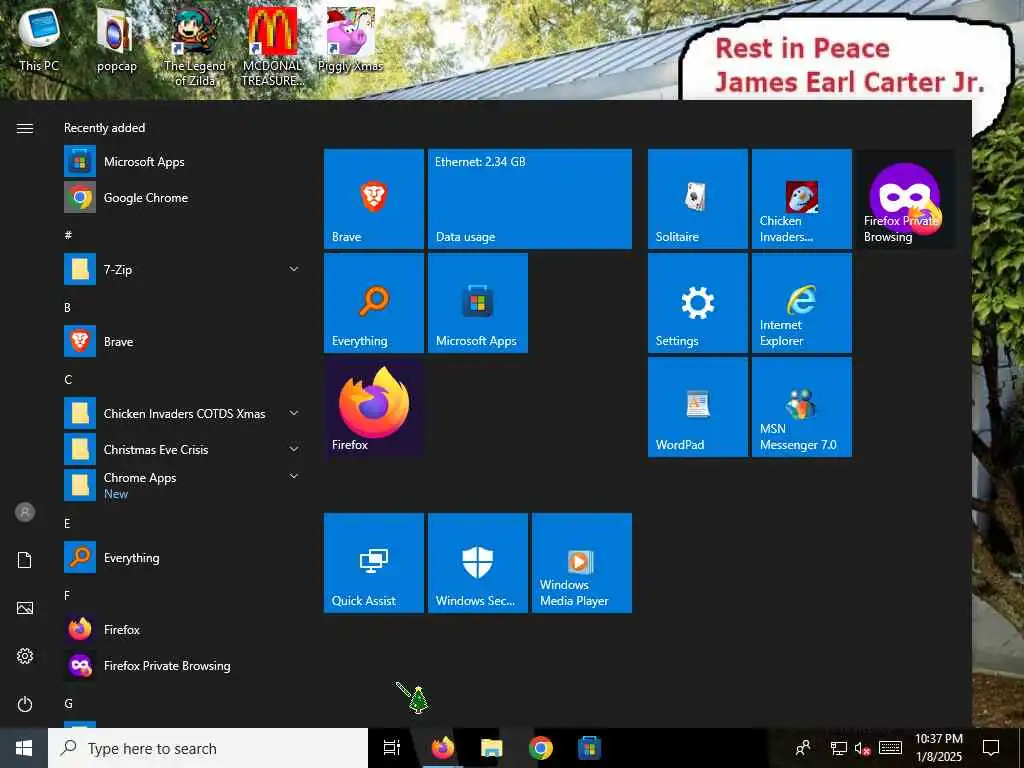Launch Firefox from the app list
1024x768 pixels.
[x=183, y=630]
